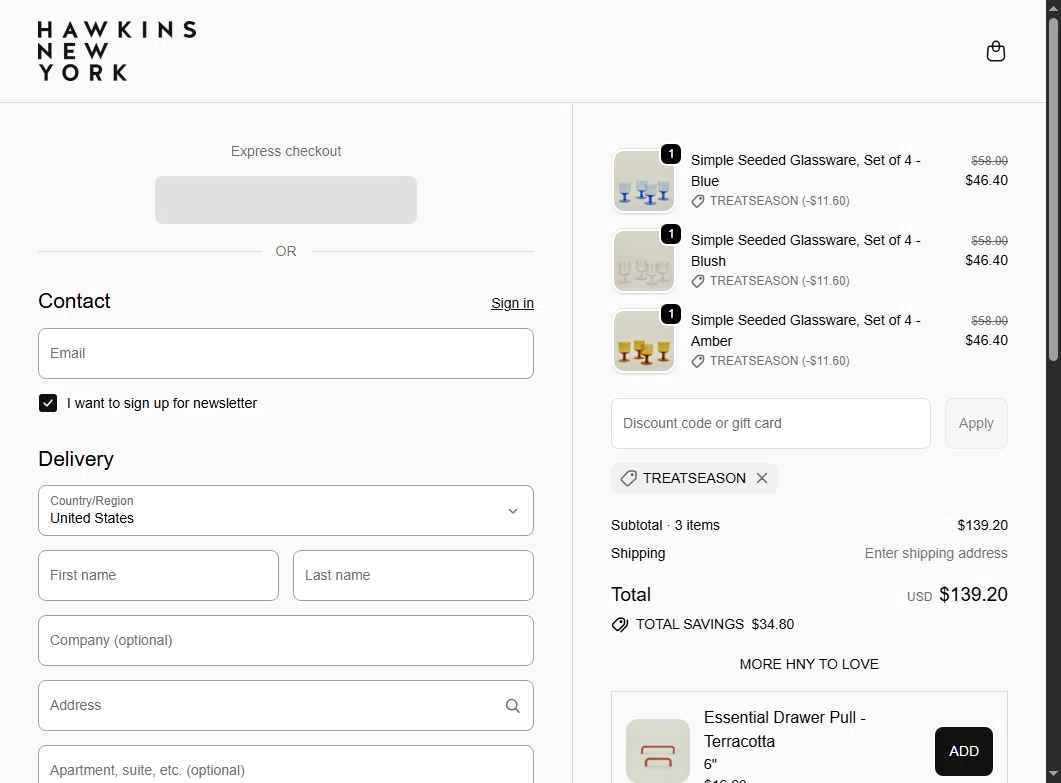The width and height of the screenshot is (1061, 783).
Task: Click the Hawkins New York logo
Action: [x=116, y=51]
